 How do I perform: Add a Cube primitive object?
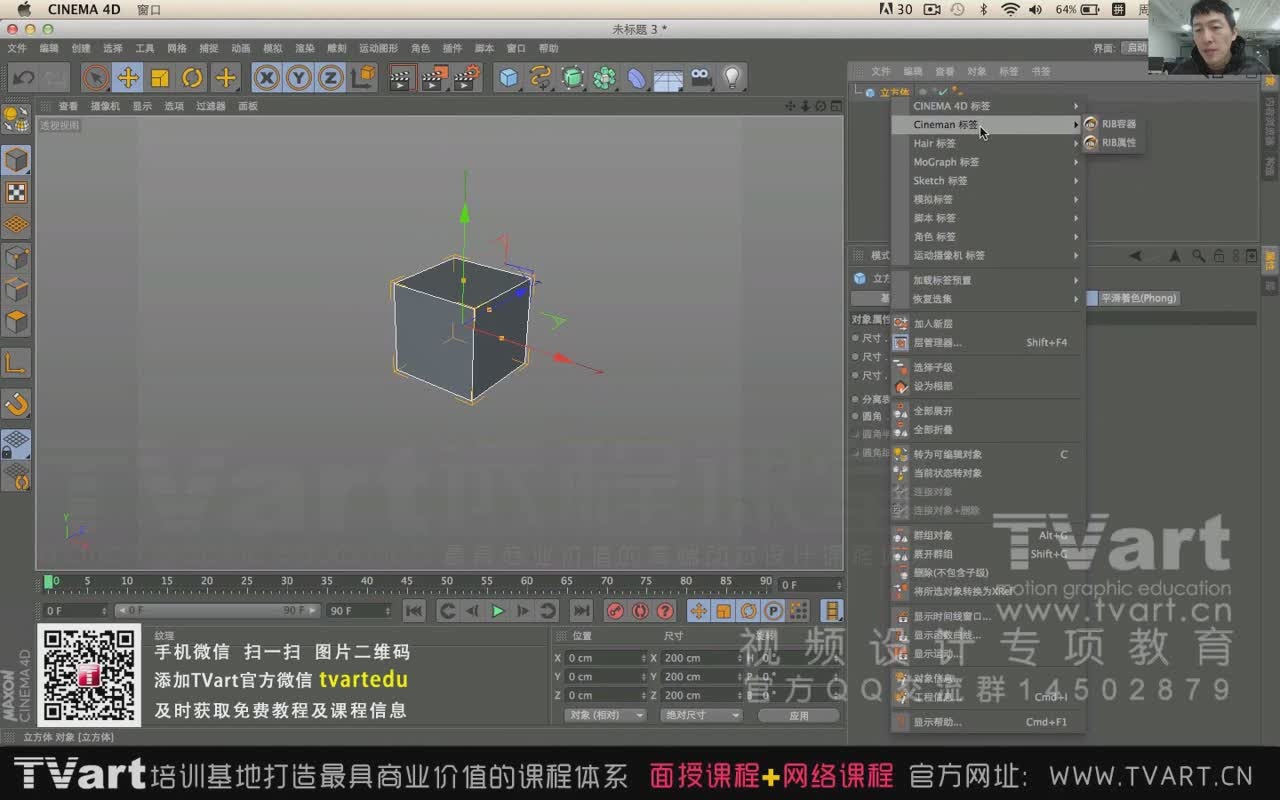click(x=509, y=77)
